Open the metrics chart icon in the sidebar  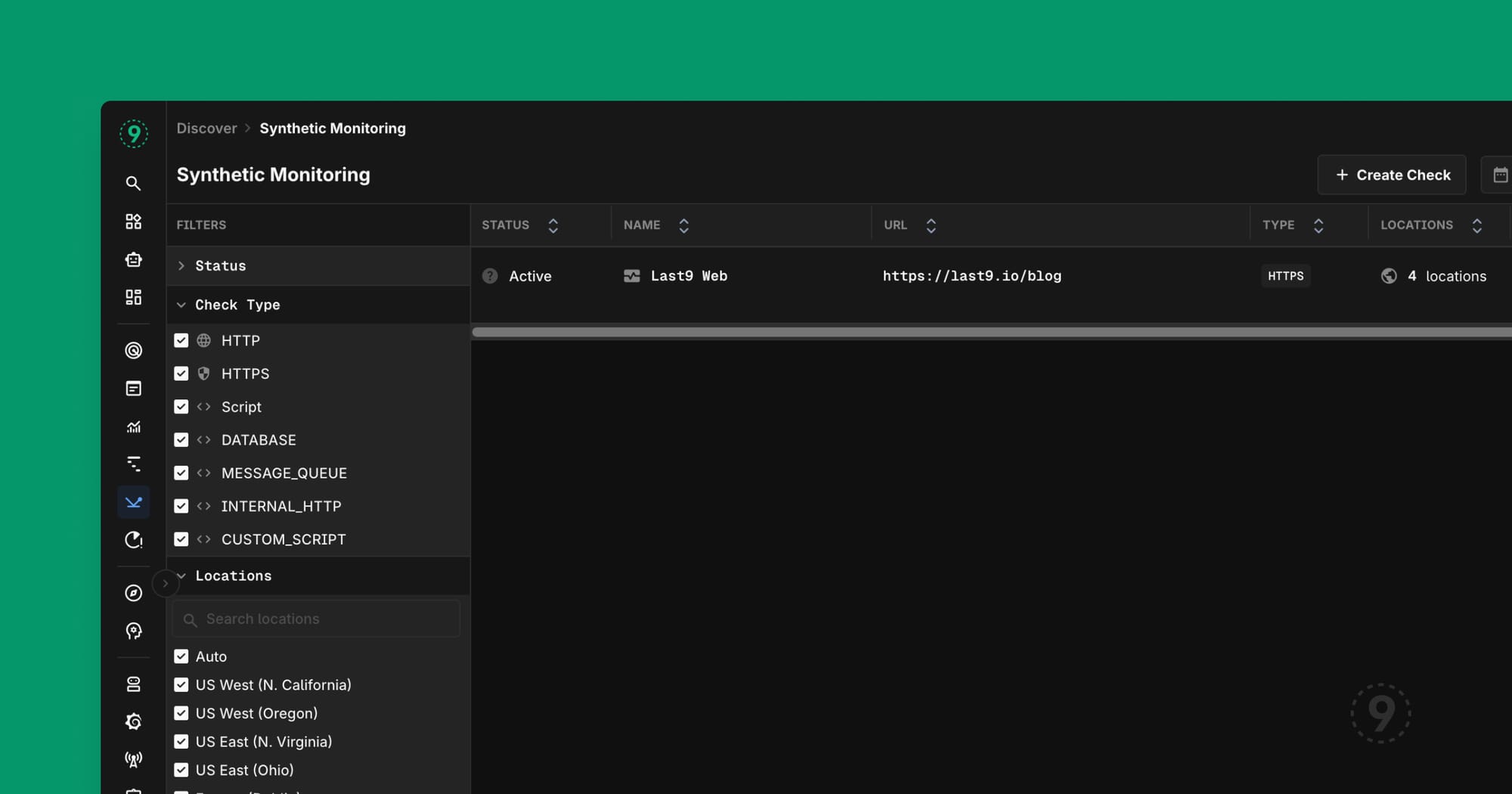(x=134, y=426)
